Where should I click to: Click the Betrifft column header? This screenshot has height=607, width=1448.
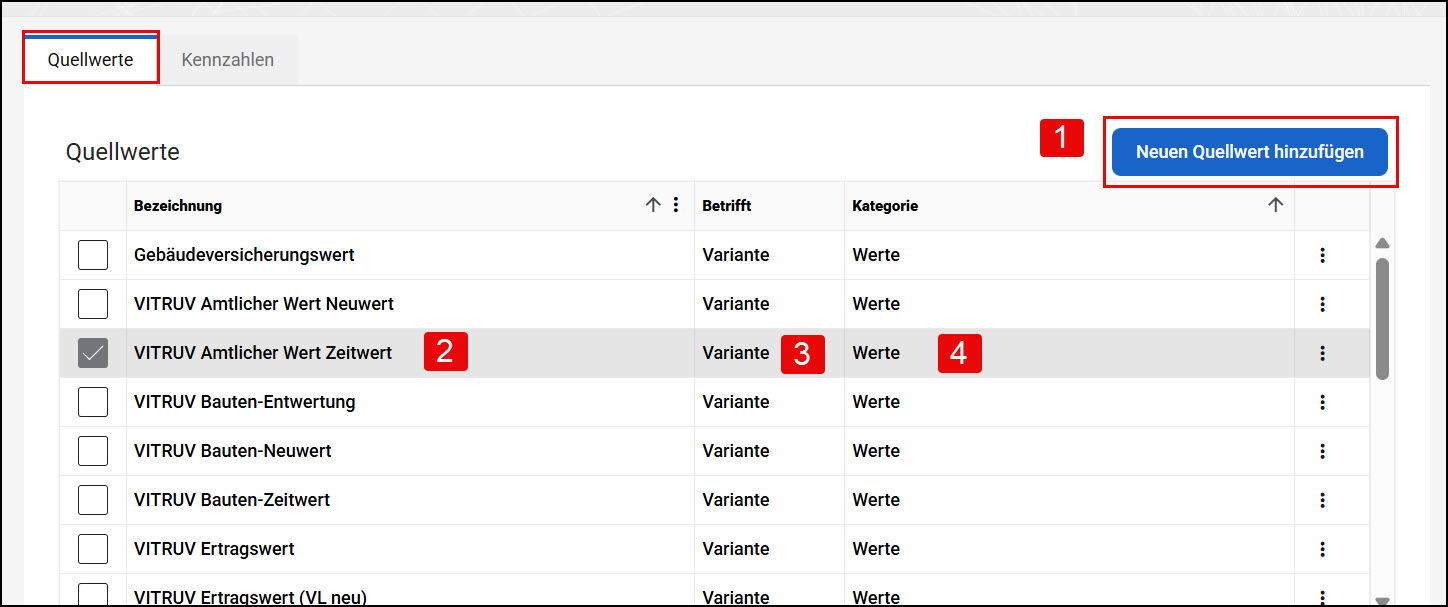point(727,205)
